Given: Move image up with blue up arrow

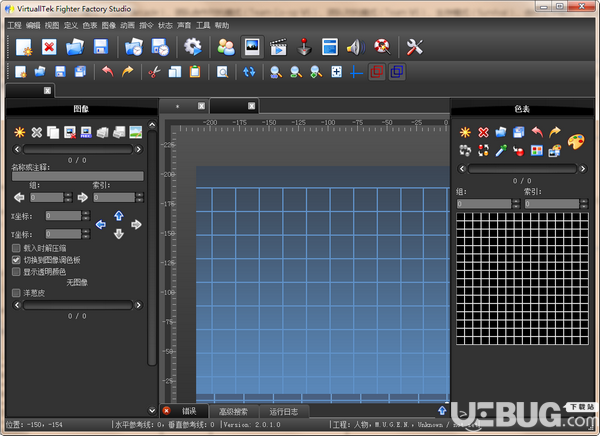Looking at the screenshot, I should (119, 216).
